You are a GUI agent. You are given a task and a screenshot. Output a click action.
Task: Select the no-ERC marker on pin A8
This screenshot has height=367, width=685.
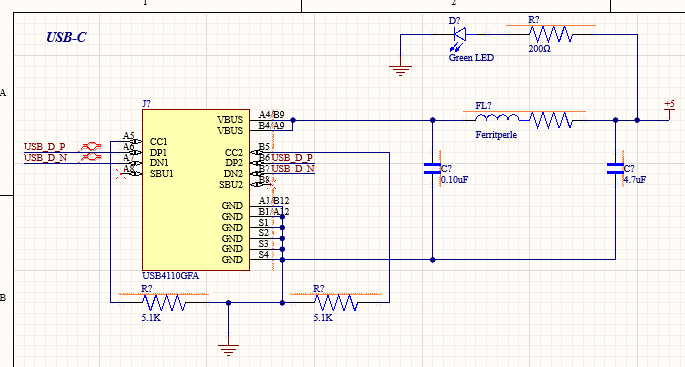pyautogui.click(x=121, y=173)
